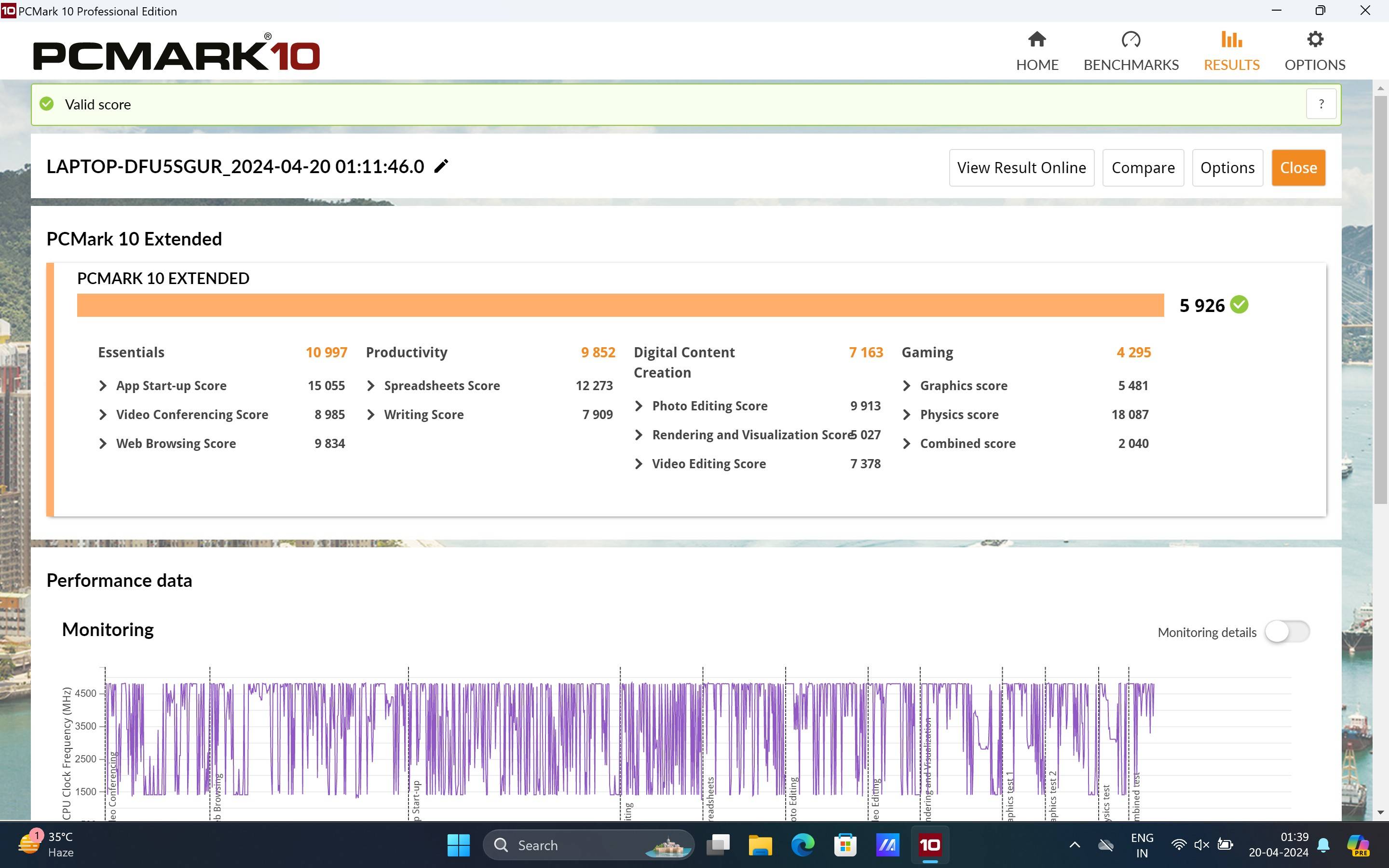Image resolution: width=1389 pixels, height=868 pixels.
Task: Open Options gear icon in header
Action: click(1314, 40)
